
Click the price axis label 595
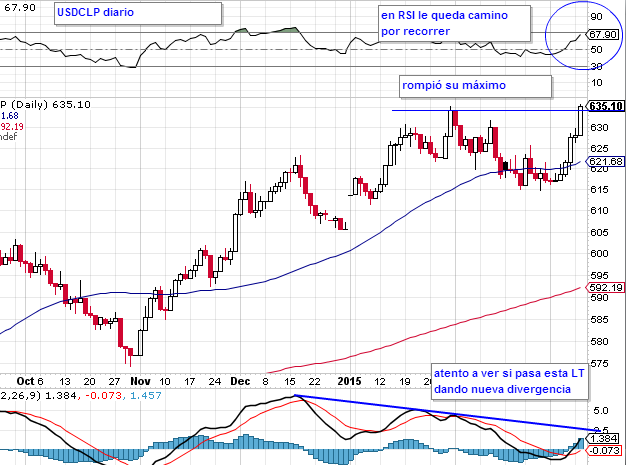pos(599,276)
